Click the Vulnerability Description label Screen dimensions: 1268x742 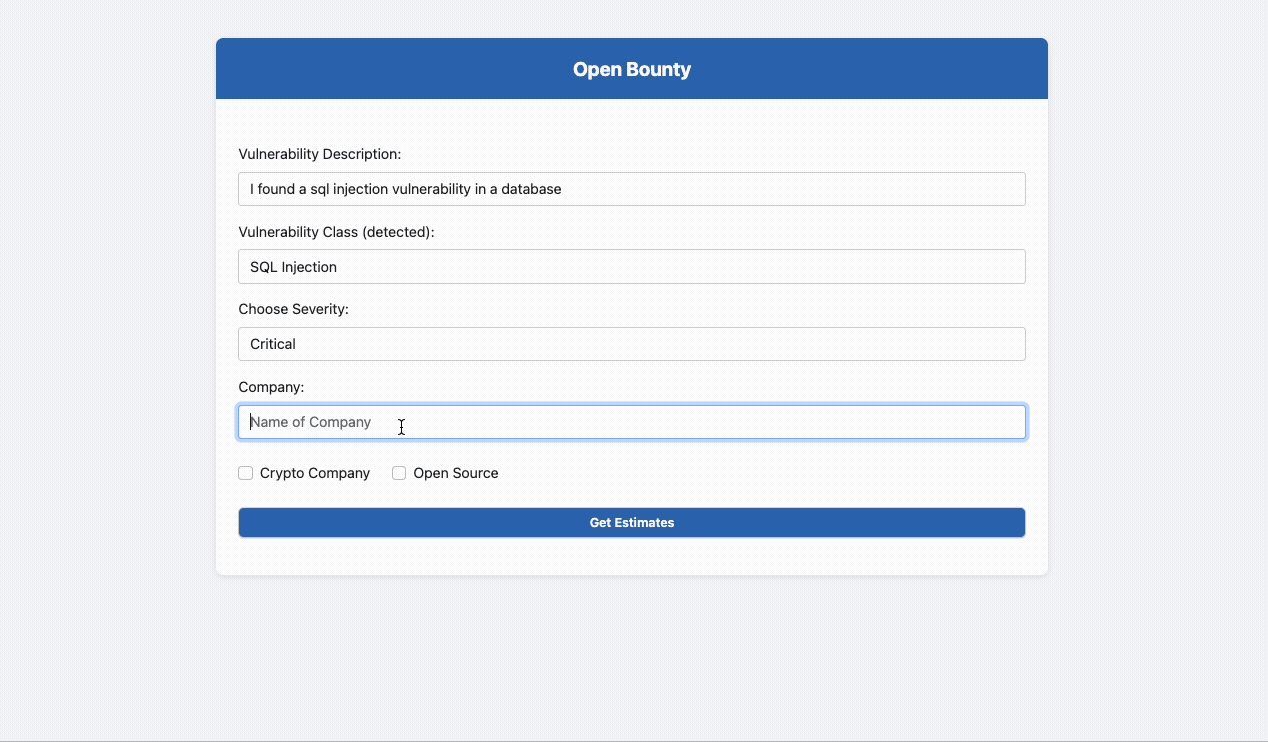tap(319, 153)
